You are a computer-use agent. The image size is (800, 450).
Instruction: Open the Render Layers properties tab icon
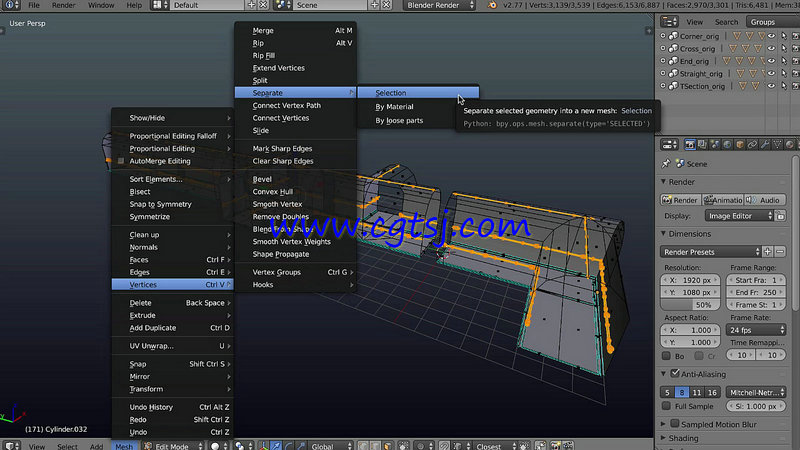[703, 145]
